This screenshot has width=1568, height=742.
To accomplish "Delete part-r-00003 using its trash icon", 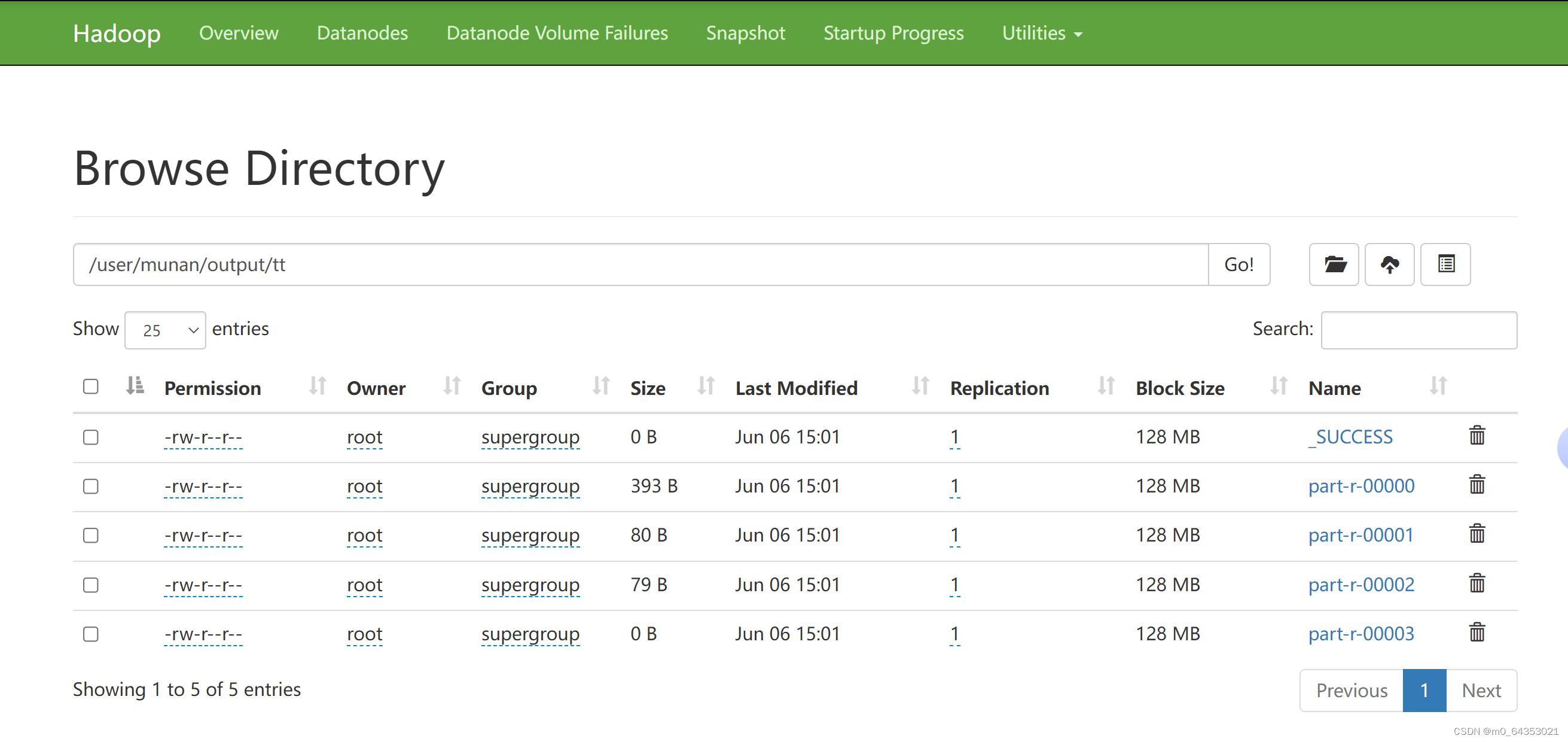I will pyautogui.click(x=1477, y=632).
